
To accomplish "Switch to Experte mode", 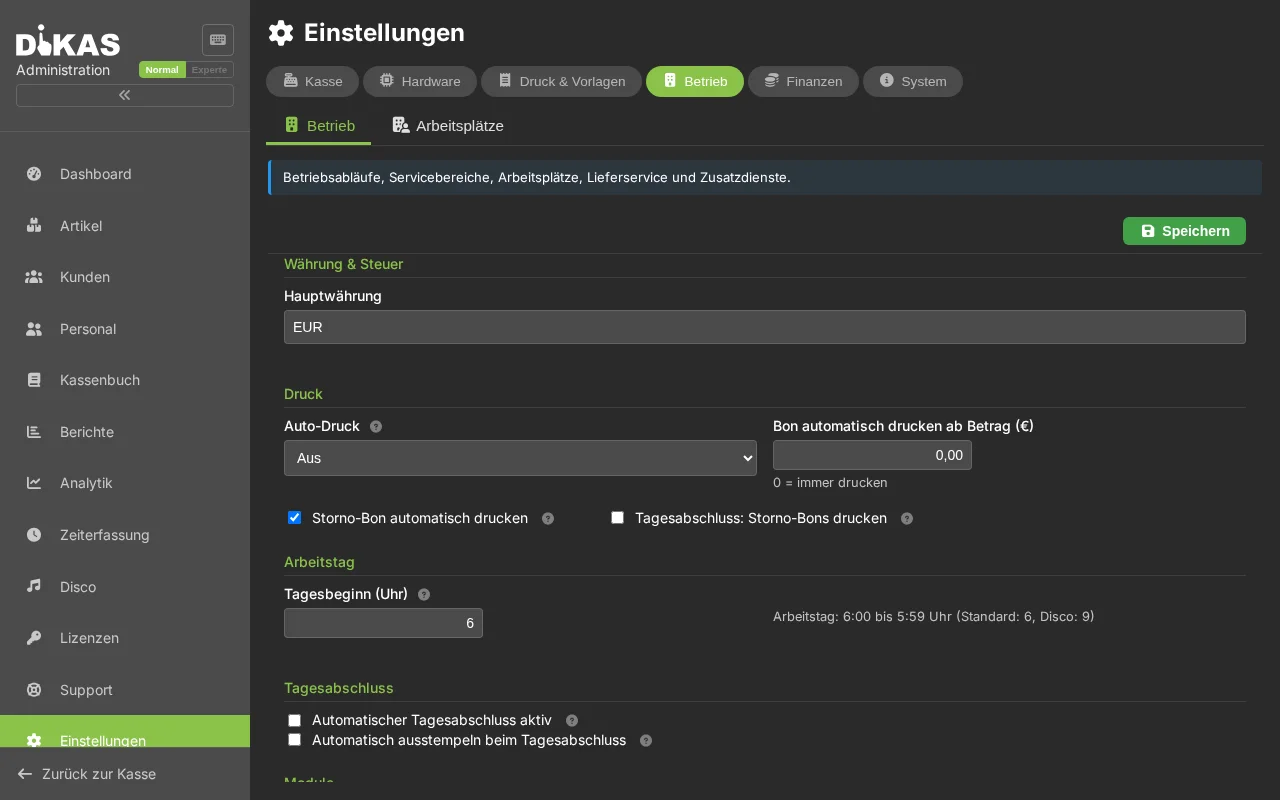I will click(x=210, y=70).
